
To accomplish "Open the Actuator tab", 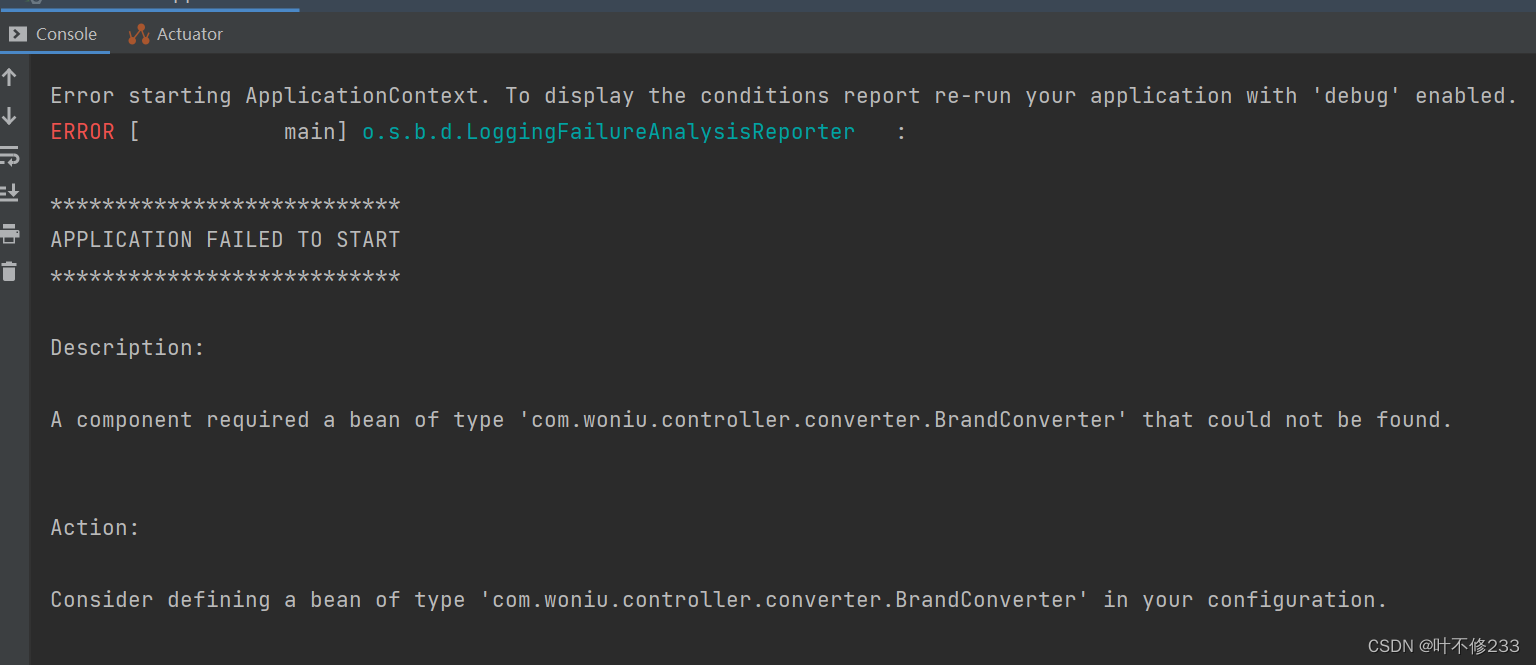I will click(176, 34).
